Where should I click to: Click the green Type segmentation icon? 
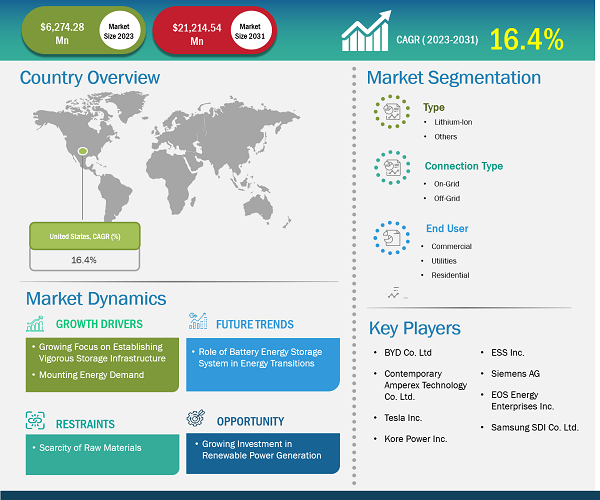[x=392, y=112]
